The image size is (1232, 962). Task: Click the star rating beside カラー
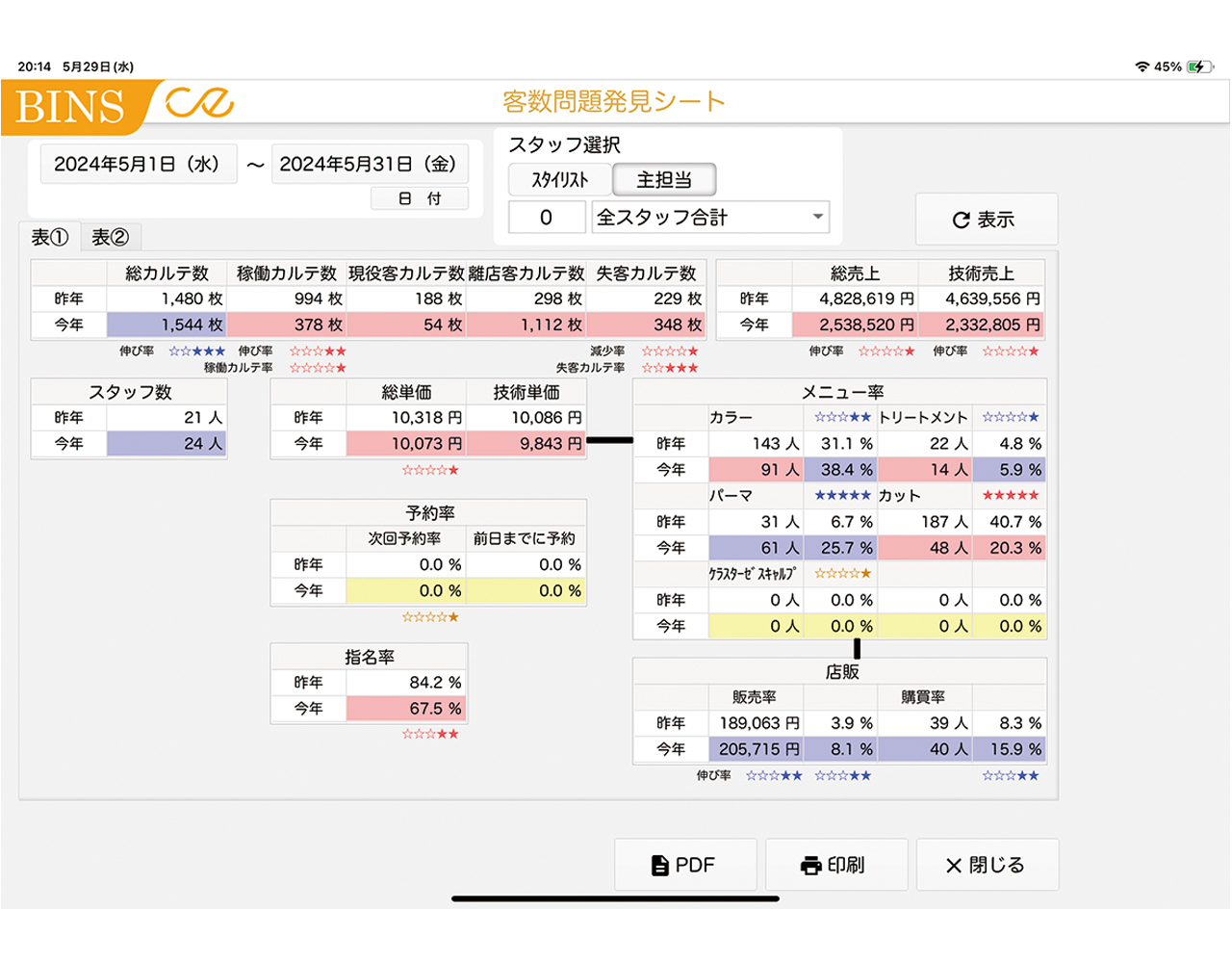pos(842,418)
